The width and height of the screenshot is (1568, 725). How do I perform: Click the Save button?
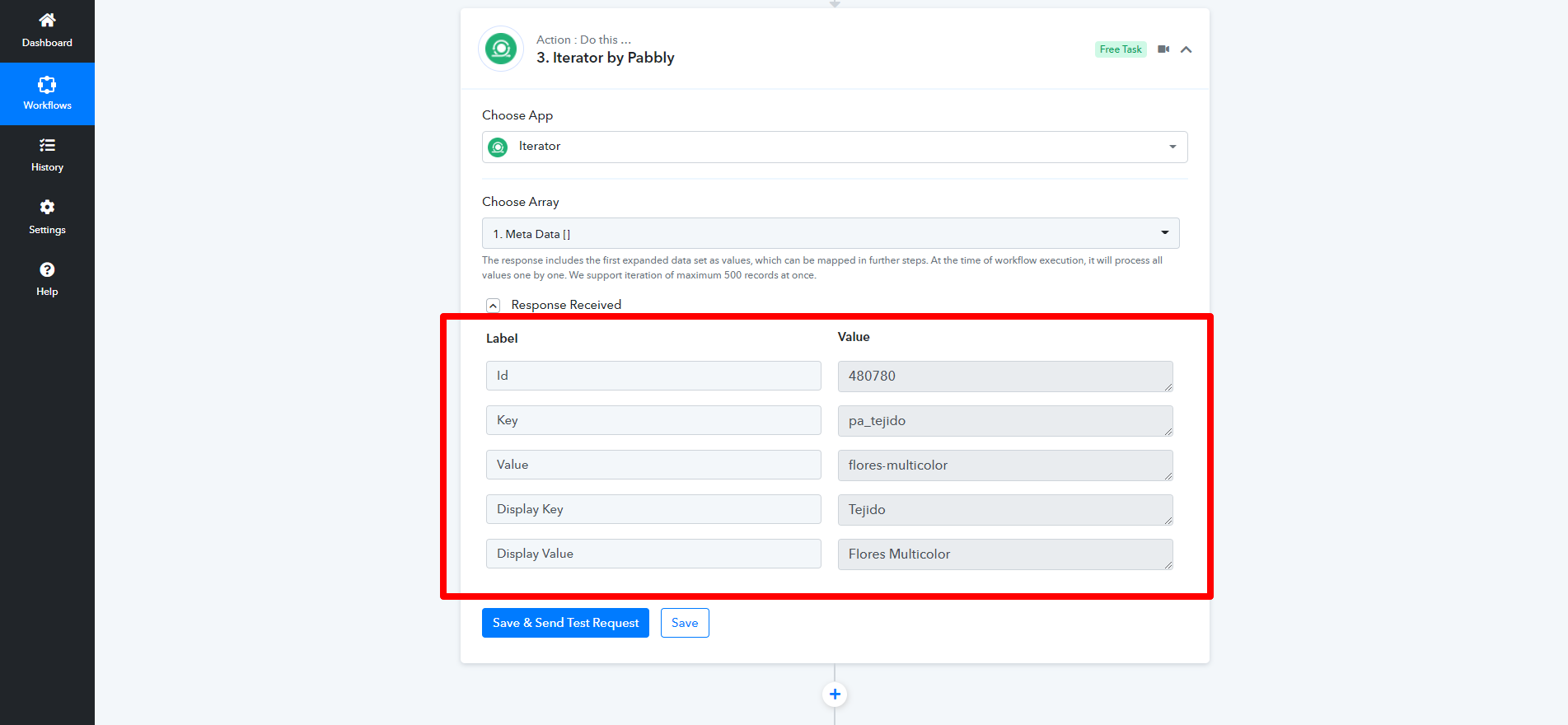685,623
